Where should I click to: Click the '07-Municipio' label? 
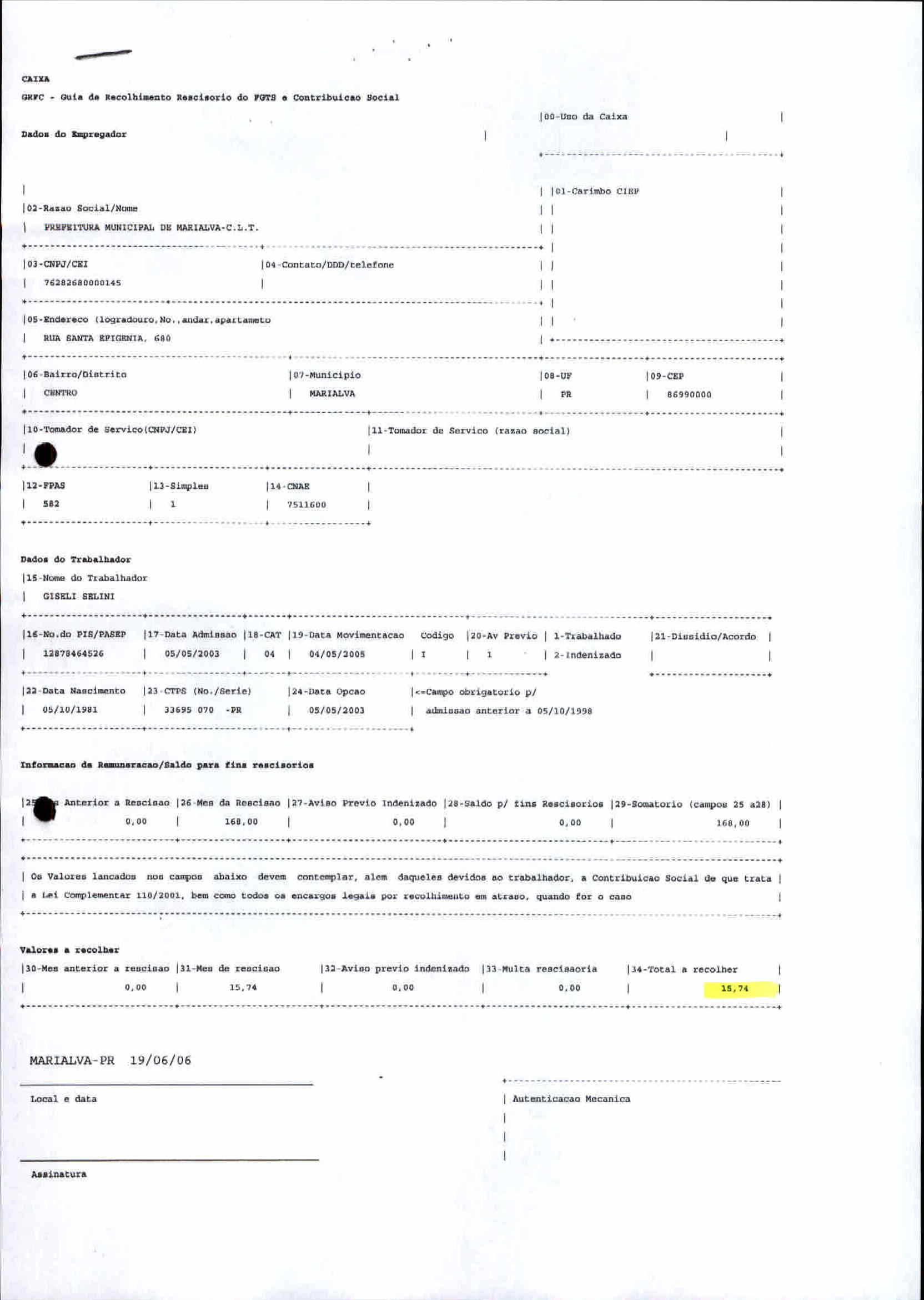pyautogui.click(x=327, y=375)
